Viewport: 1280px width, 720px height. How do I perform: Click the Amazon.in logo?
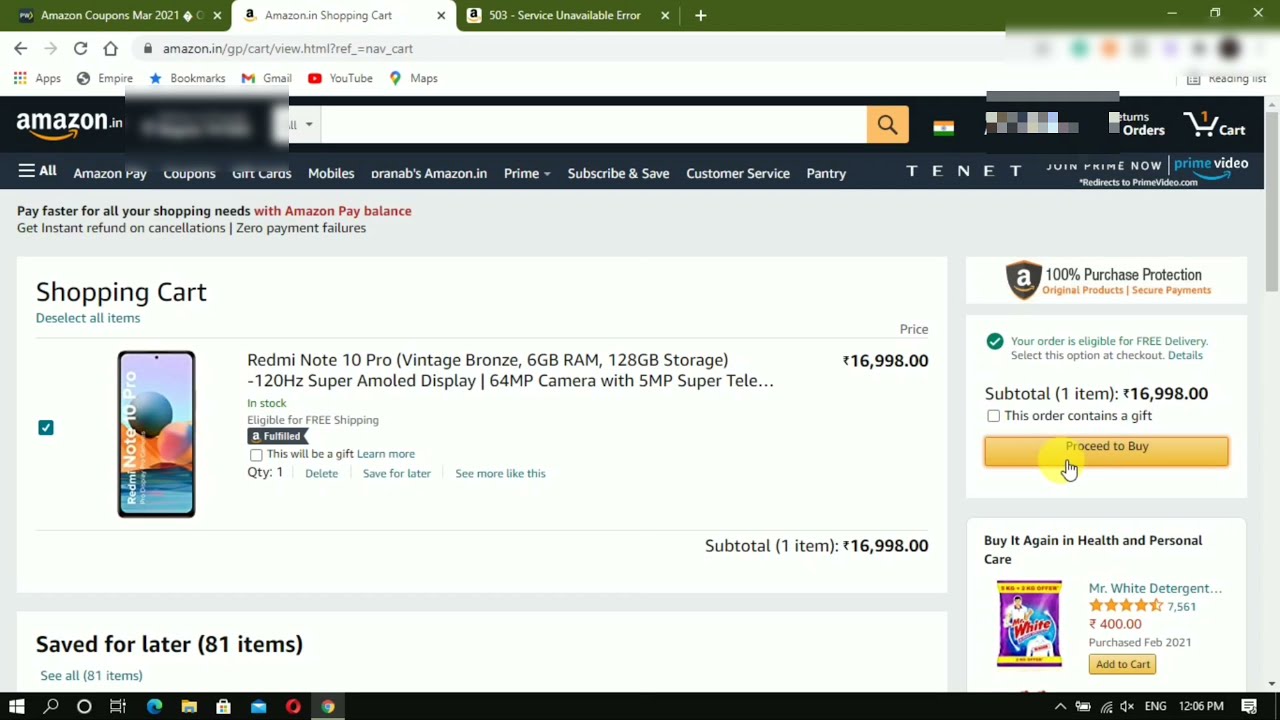69,124
